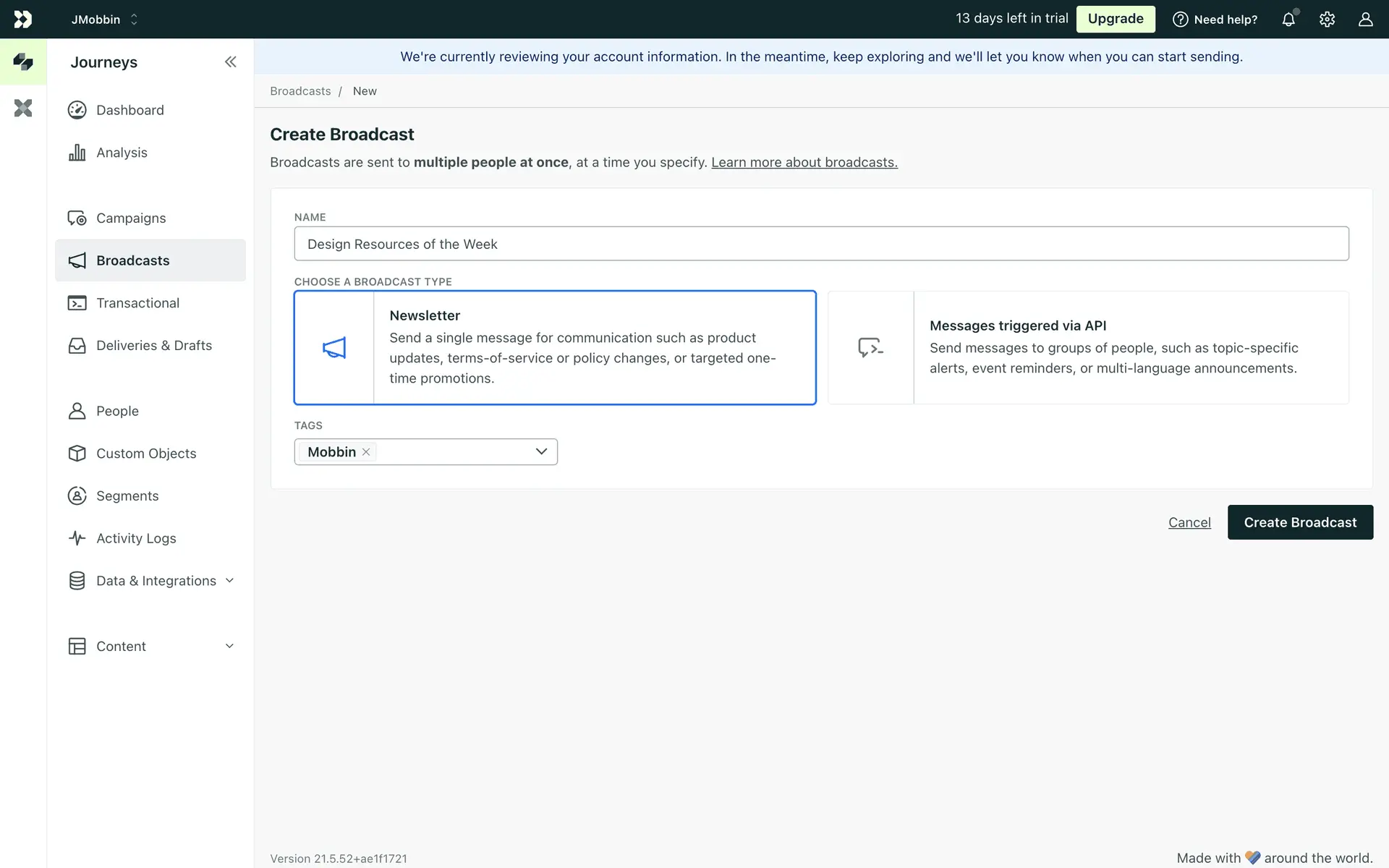Select Messages triggered via API broadcast type
Image resolution: width=1389 pixels, height=868 pixels.
click(1088, 347)
